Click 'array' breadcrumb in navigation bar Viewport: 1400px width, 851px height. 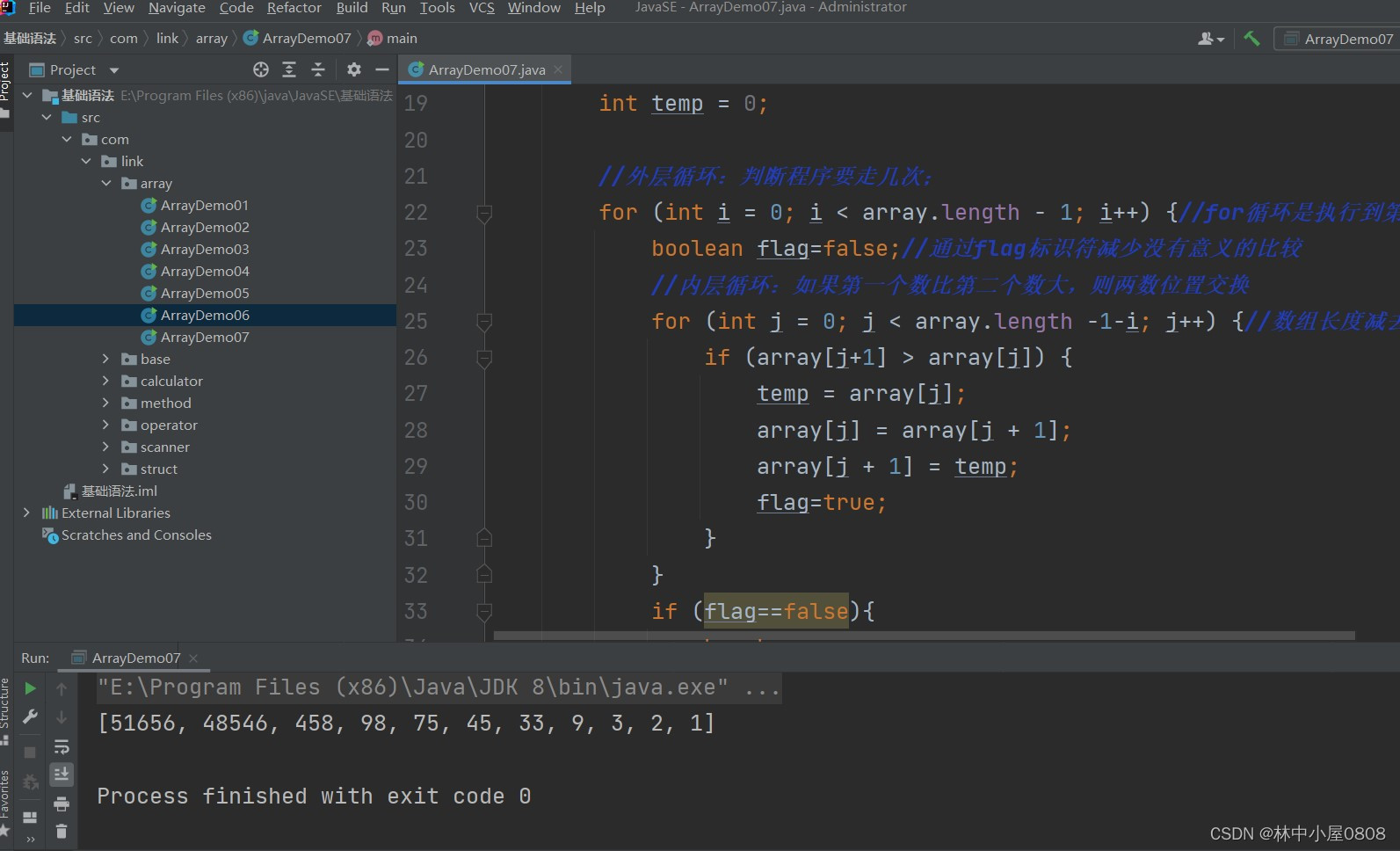[211, 39]
